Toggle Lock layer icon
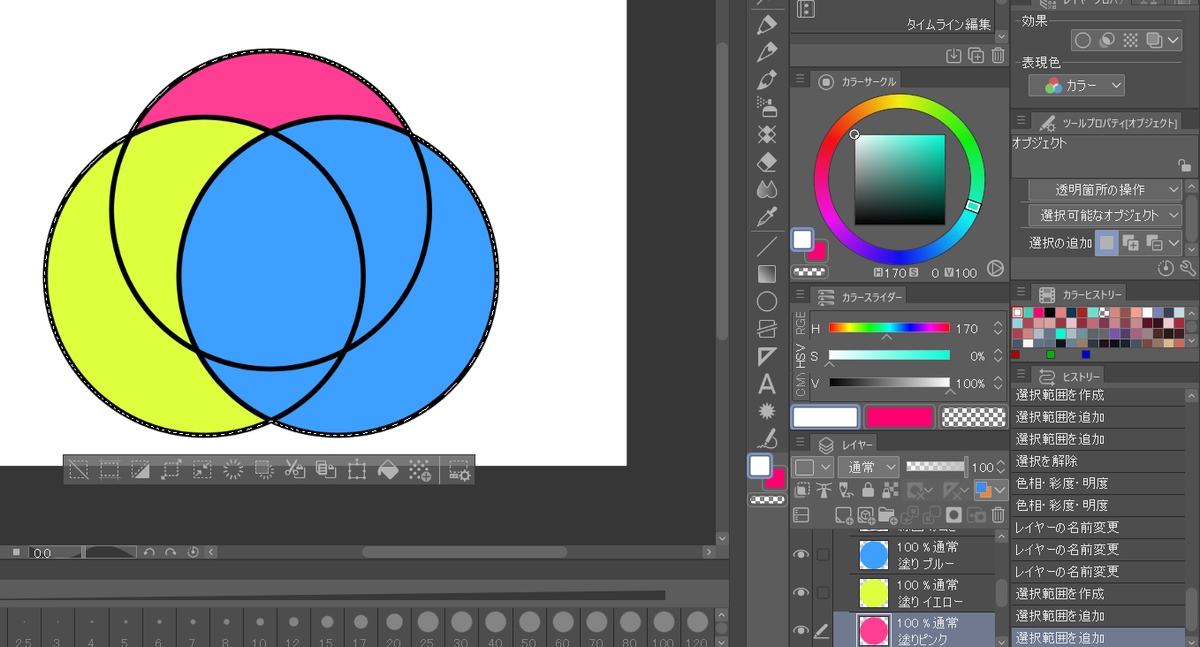The height and width of the screenshot is (647, 1200). coord(868,490)
